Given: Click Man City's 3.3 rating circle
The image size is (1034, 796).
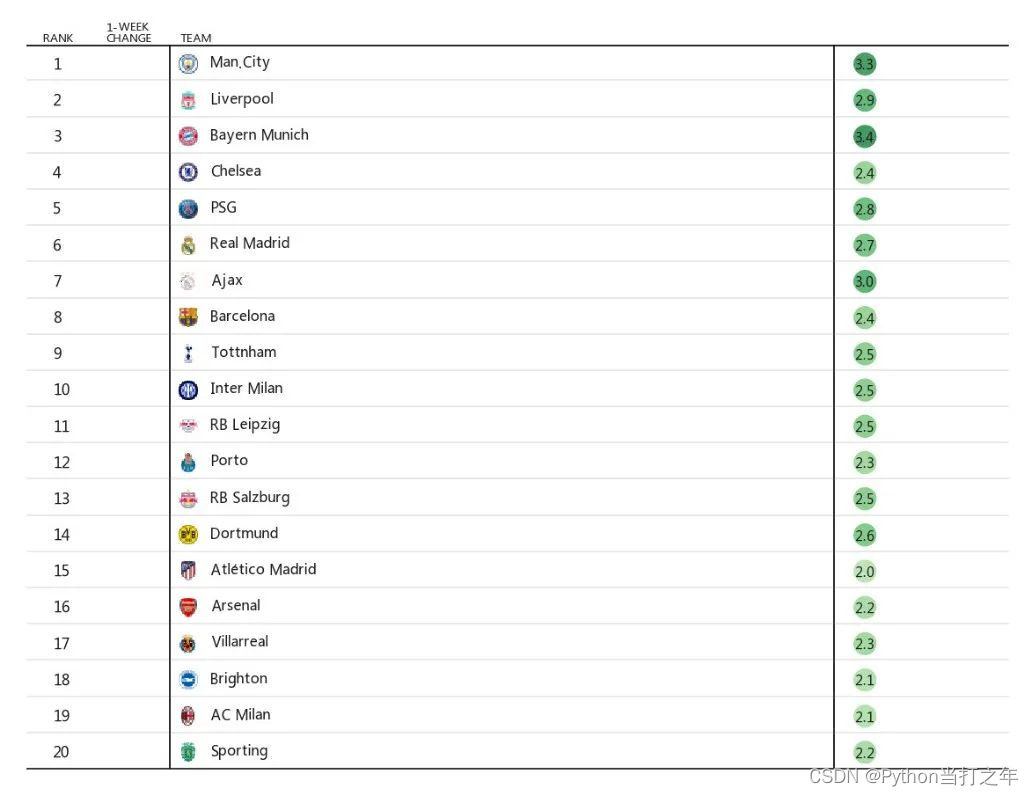Looking at the screenshot, I should (x=865, y=64).
